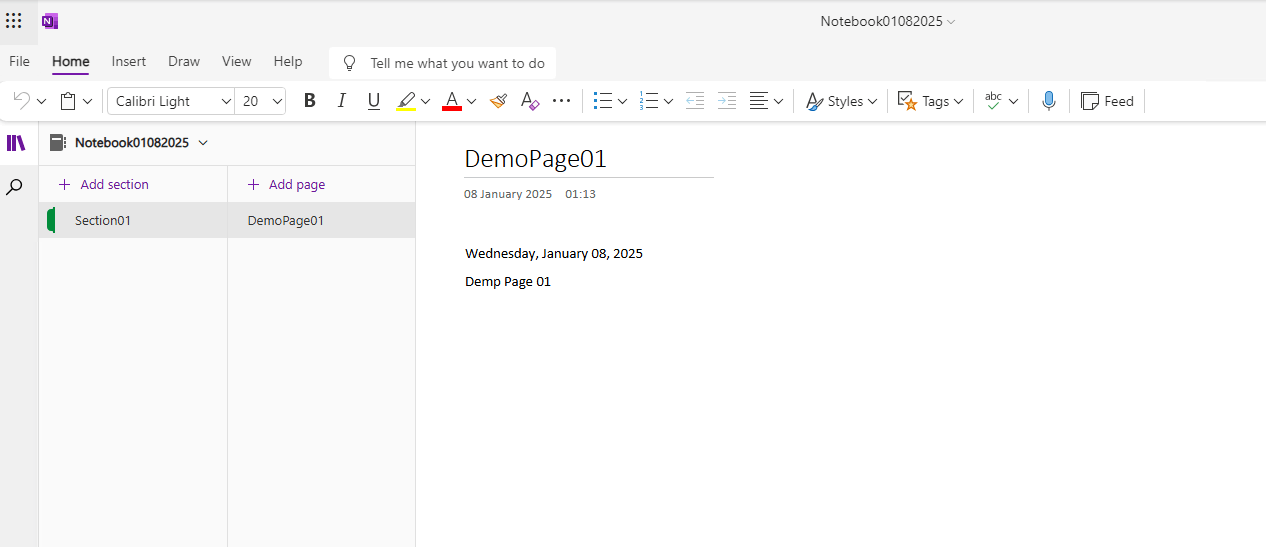Open the Tags dropdown

click(931, 101)
